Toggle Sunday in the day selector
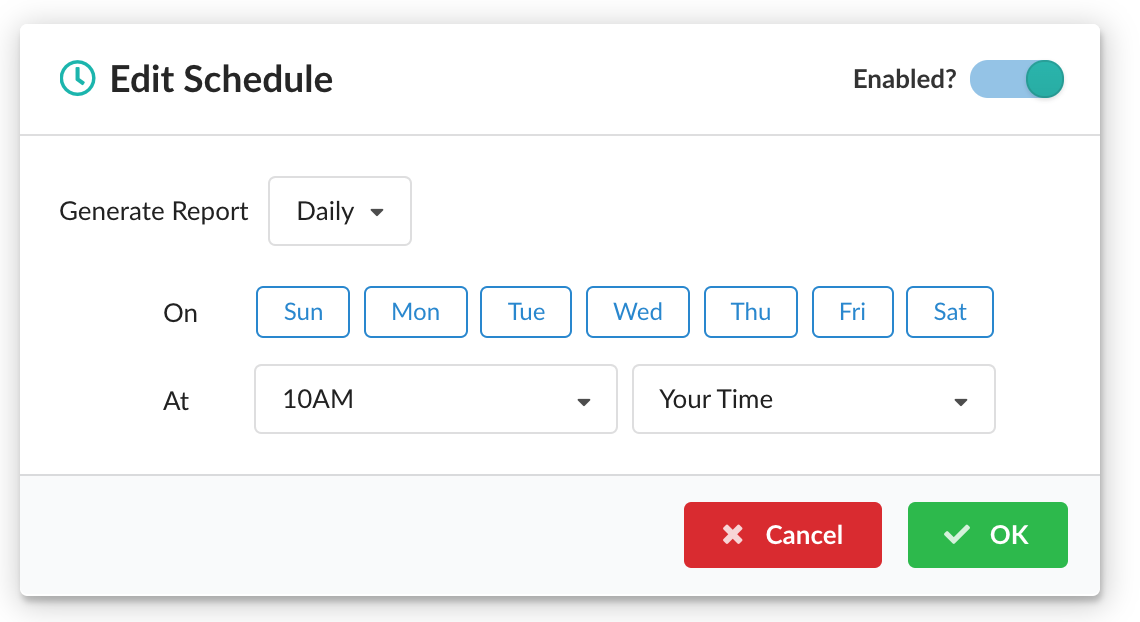 pyautogui.click(x=302, y=312)
